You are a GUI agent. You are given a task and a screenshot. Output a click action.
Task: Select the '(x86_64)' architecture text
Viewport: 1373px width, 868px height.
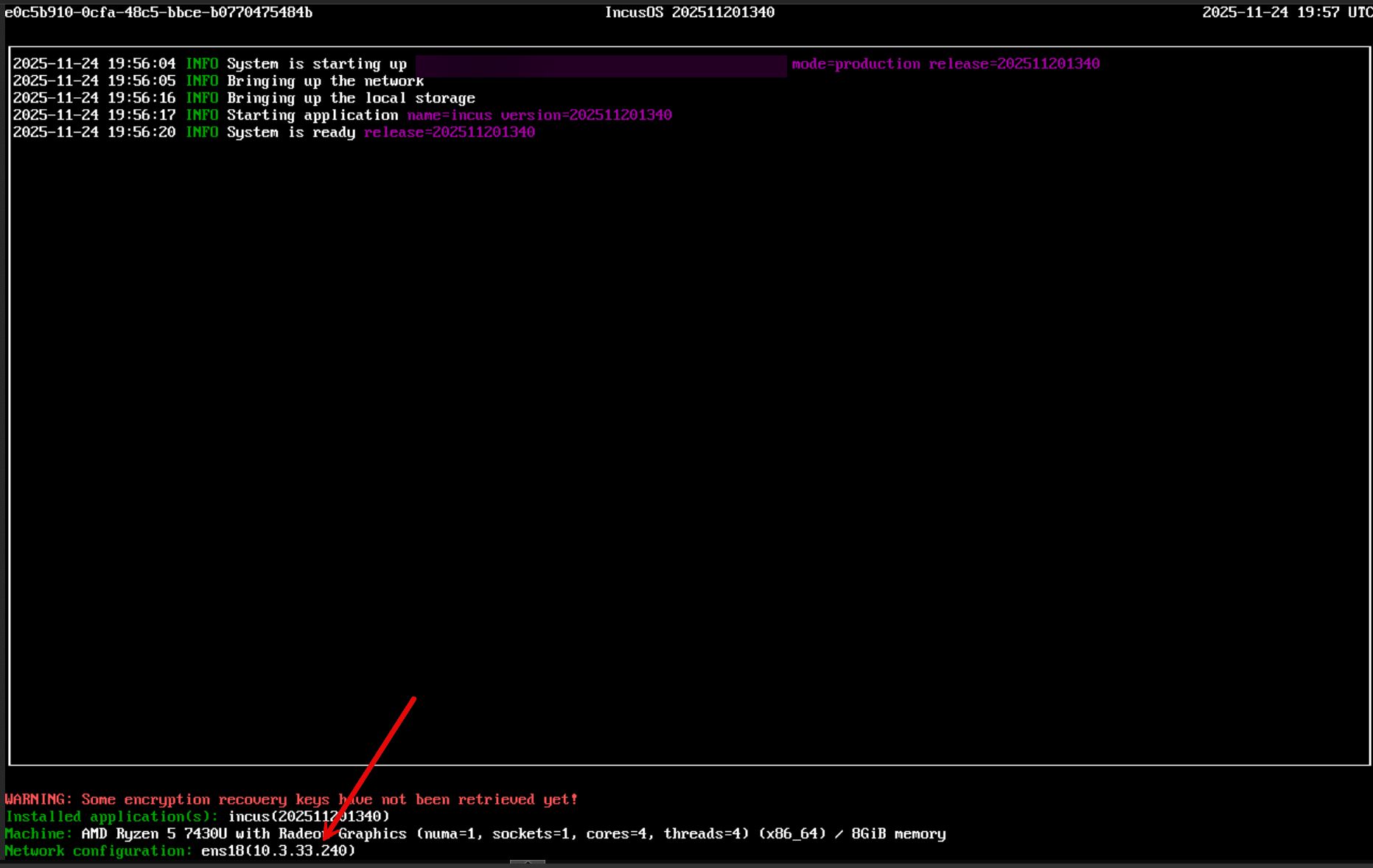pos(792,833)
